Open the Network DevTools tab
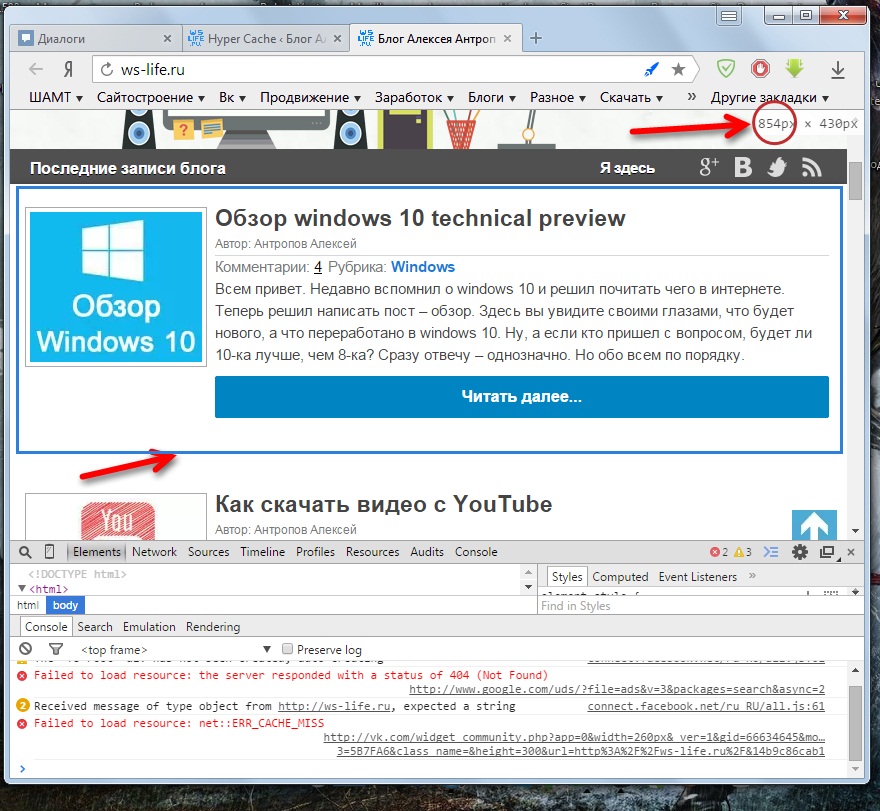 [154, 552]
